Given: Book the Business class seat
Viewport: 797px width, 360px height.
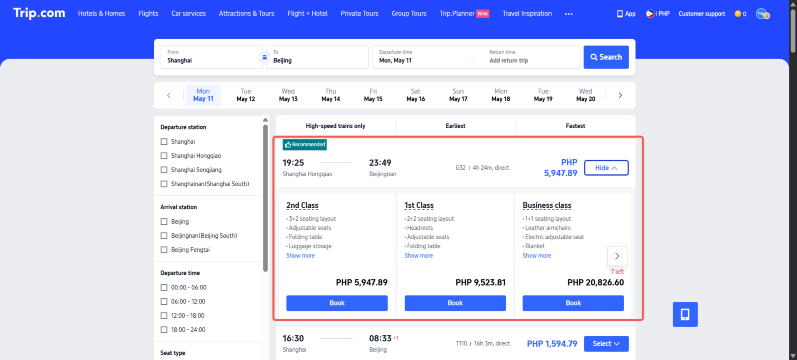Looking at the screenshot, I should [x=573, y=303].
